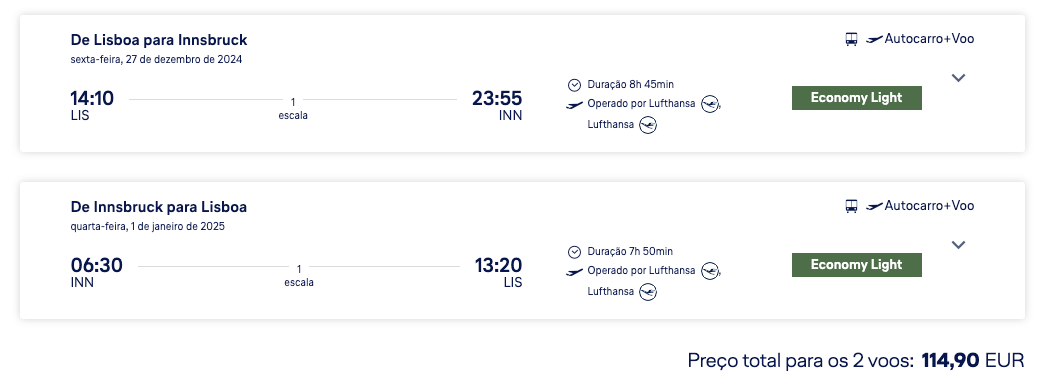Expand the Lisboa to Innsbruck flight details chevron
The width and height of the screenshot is (1039, 377).
[x=958, y=78]
